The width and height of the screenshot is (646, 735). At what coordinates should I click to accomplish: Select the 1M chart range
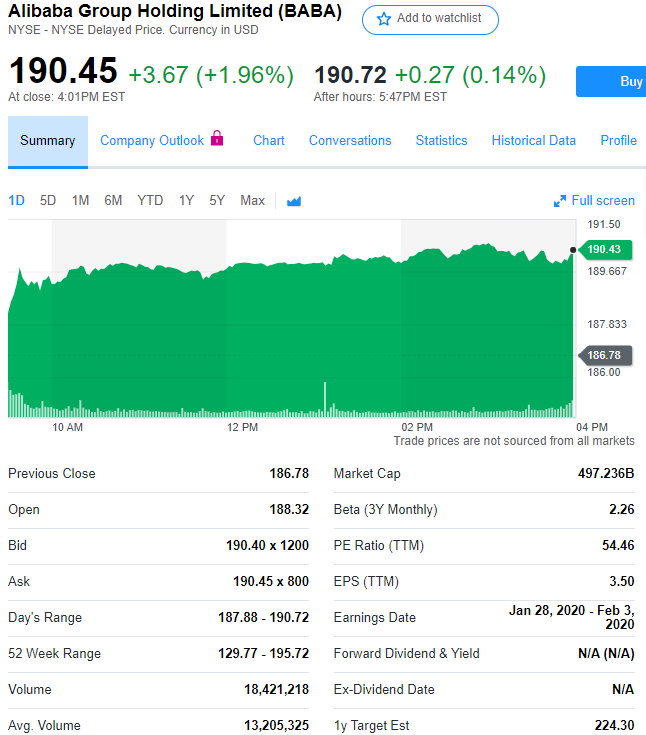(80, 201)
